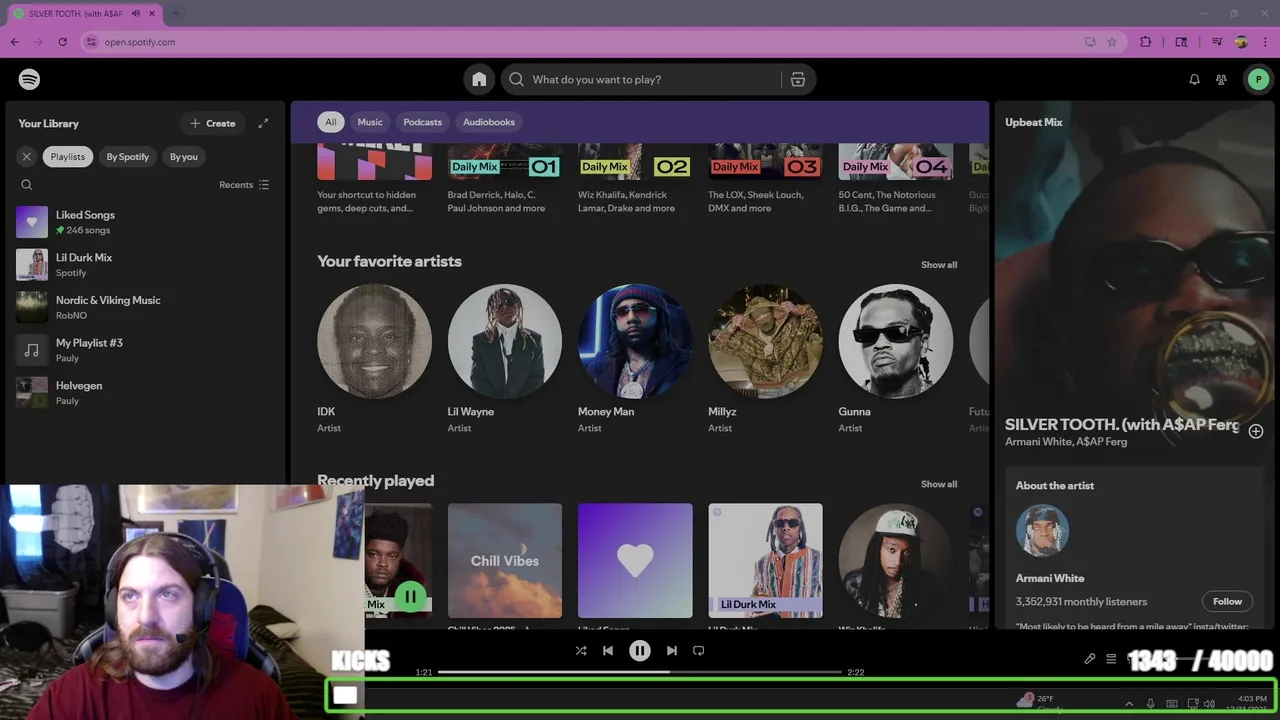Open Nordic & Viking Music playlist
Viewport: 1280px width, 720px height.
pos(145,307)
